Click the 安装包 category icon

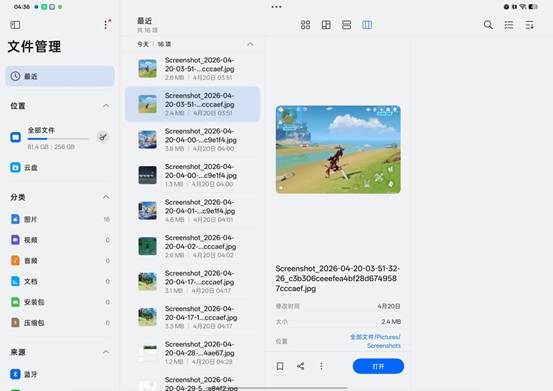[x=15, y=302]
